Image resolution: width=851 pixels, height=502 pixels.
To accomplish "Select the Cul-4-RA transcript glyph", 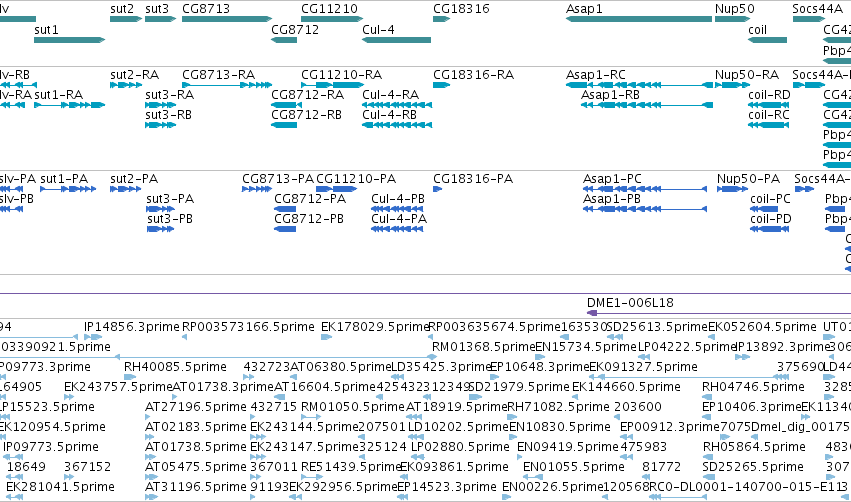I will click(397, 105).
